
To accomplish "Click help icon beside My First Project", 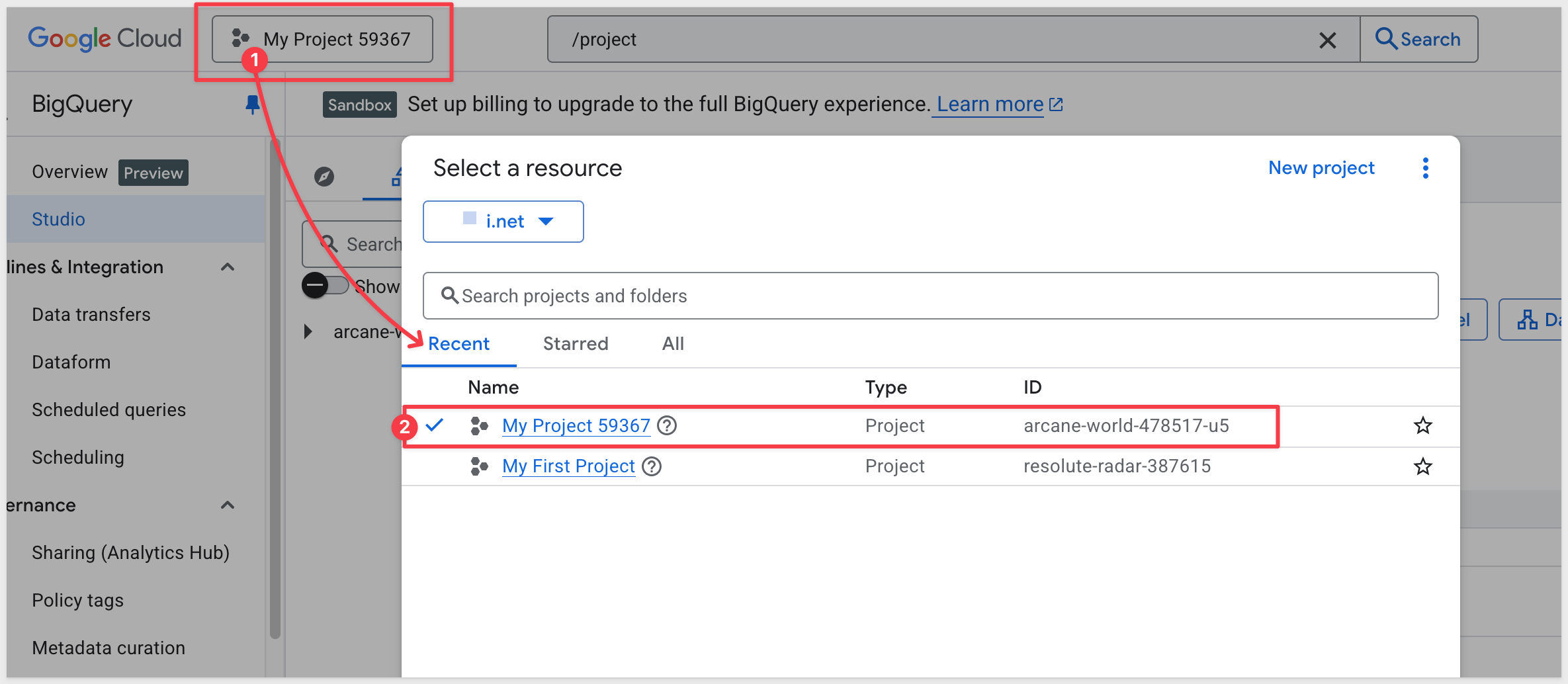I will pyautogui.click(x=652, y=466).
